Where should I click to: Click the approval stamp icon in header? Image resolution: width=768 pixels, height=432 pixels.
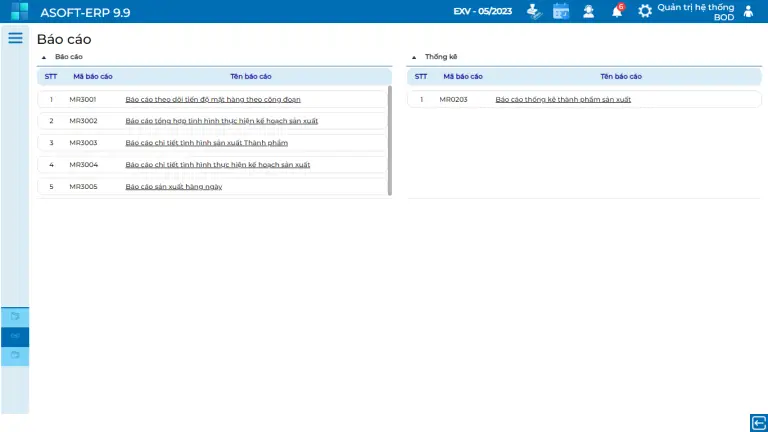(534, 11)
